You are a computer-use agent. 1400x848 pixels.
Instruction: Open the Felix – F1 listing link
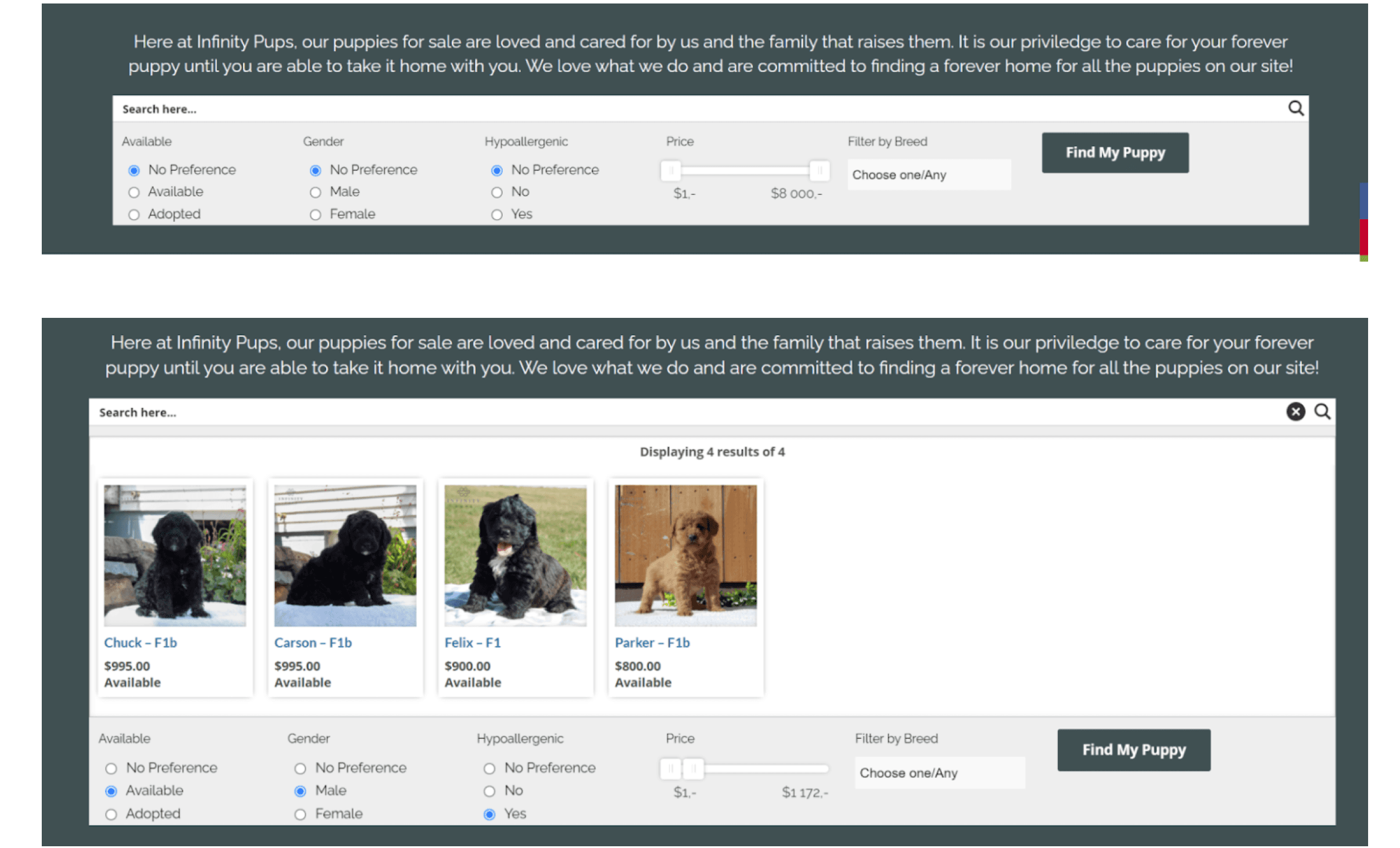(x=472, y=643)
